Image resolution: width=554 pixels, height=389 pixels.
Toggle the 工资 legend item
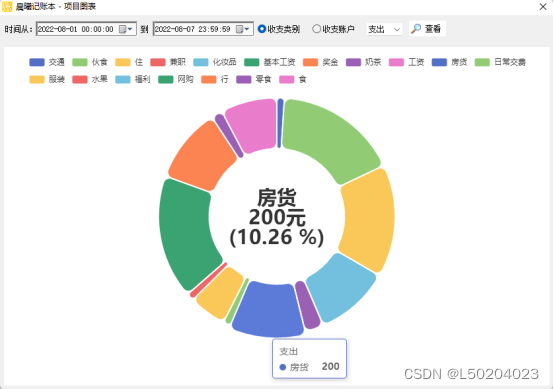[x=407, y=62]
